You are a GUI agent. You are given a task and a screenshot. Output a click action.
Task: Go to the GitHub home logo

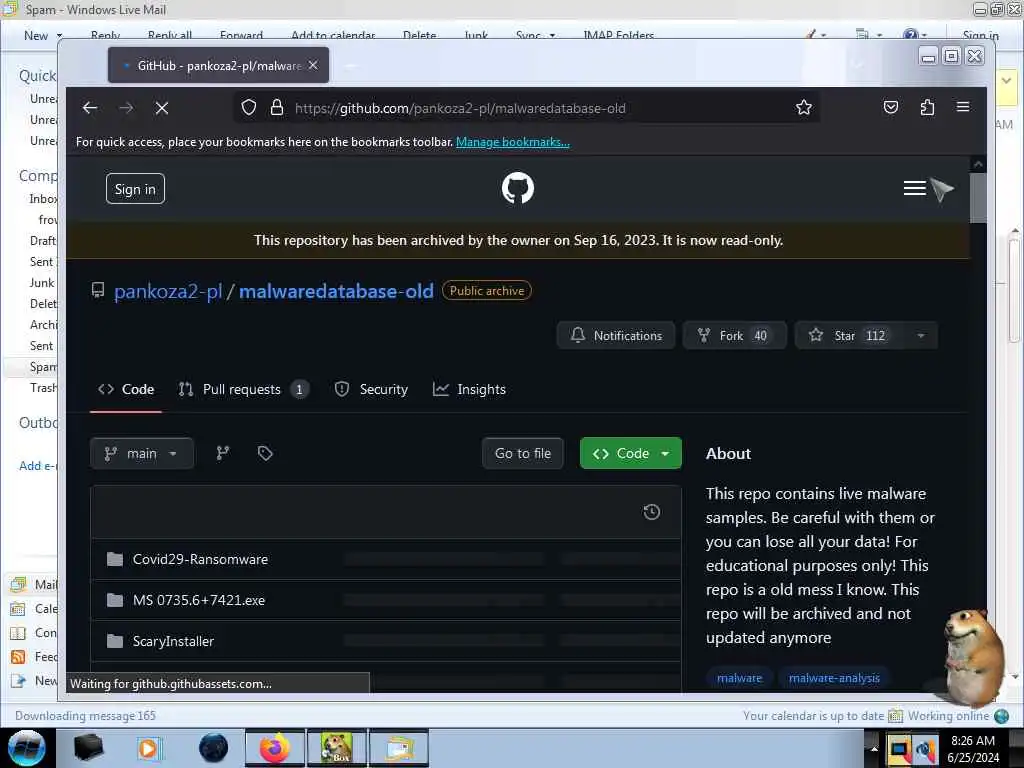tap(518, 188)
